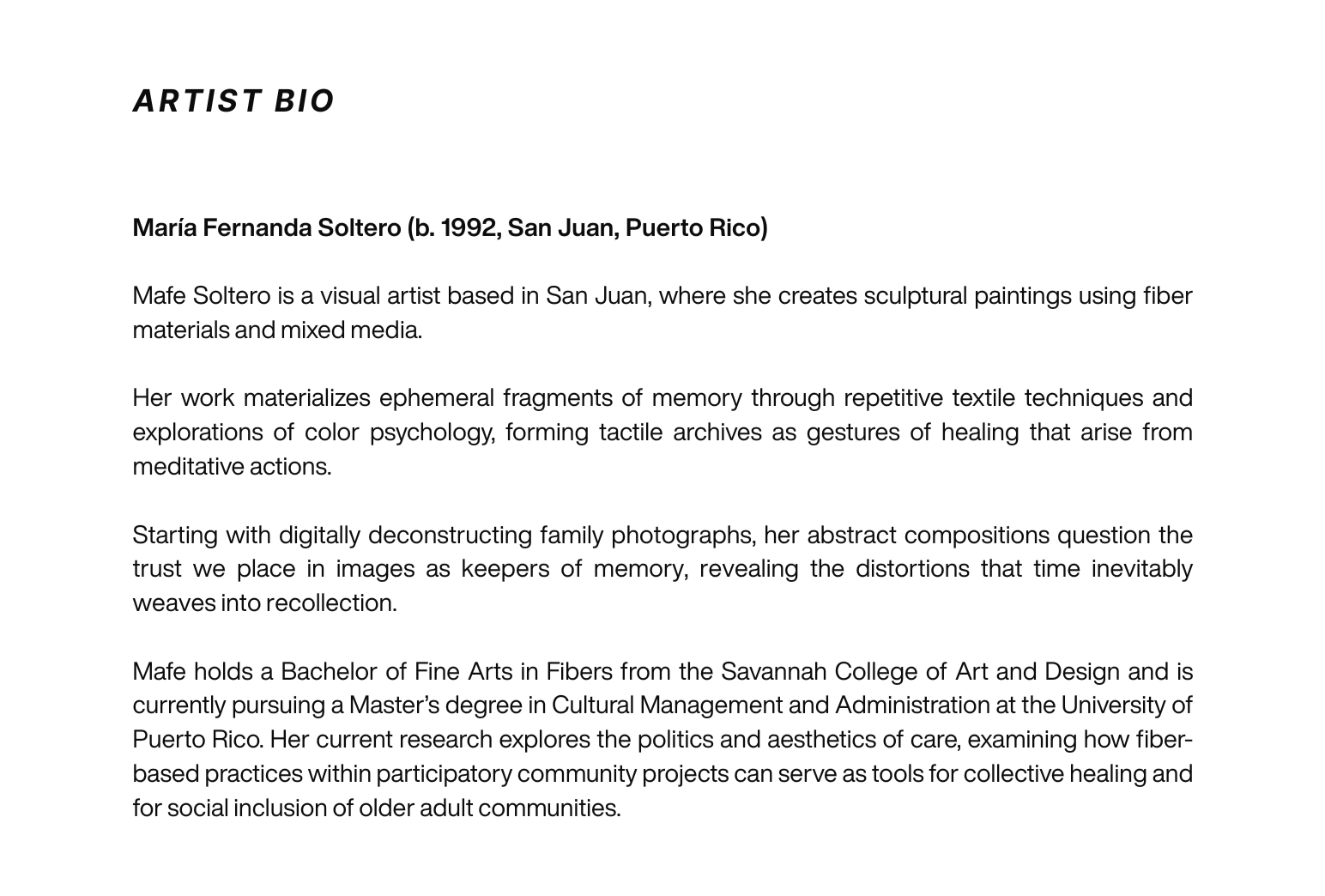Viewport: 1325px width, 896px height.
Task: Click the ARTIST BIO heading
Action: pos(233,101)
